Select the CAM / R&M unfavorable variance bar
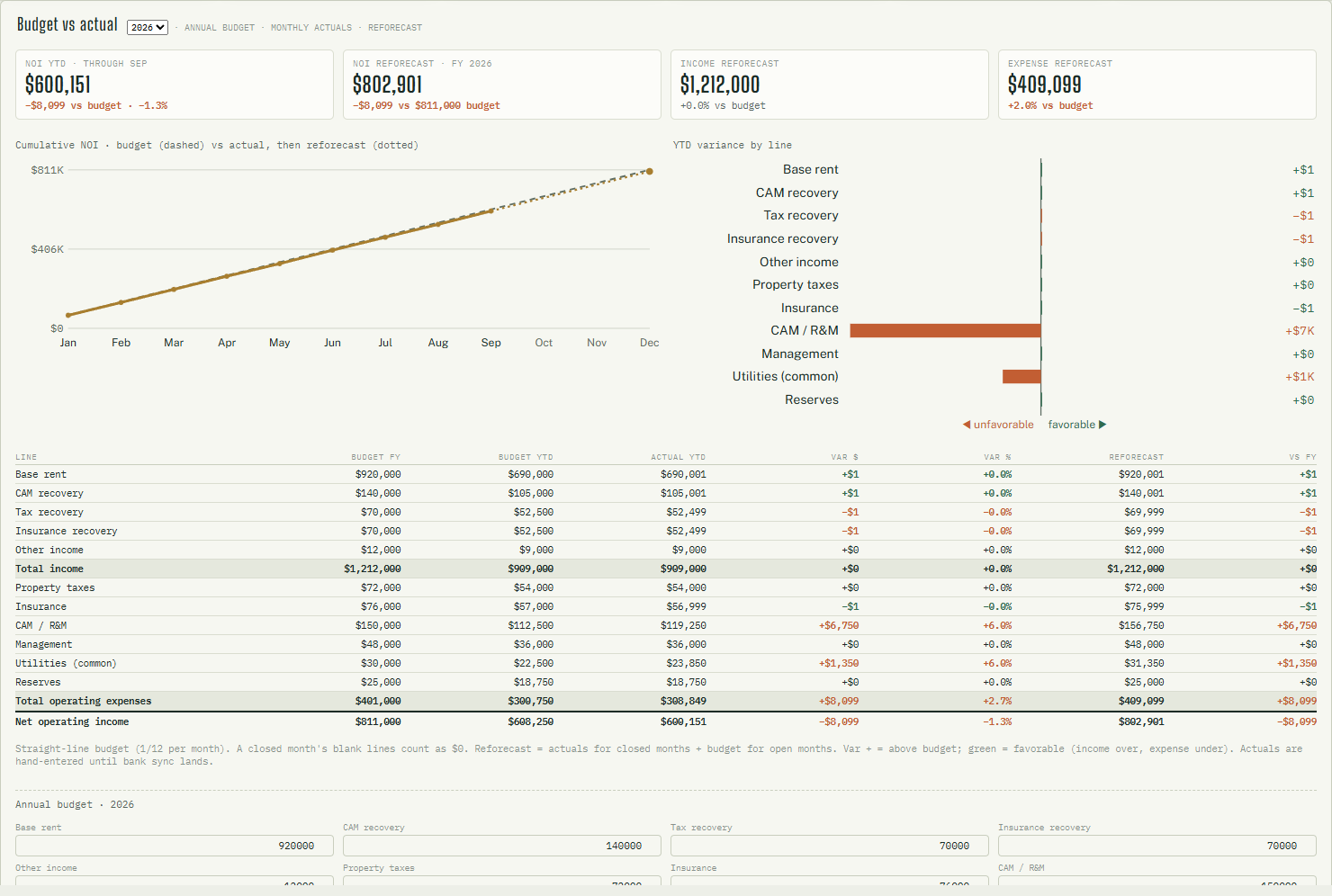This screenshot has height=896, width=1332. (945, 331)
